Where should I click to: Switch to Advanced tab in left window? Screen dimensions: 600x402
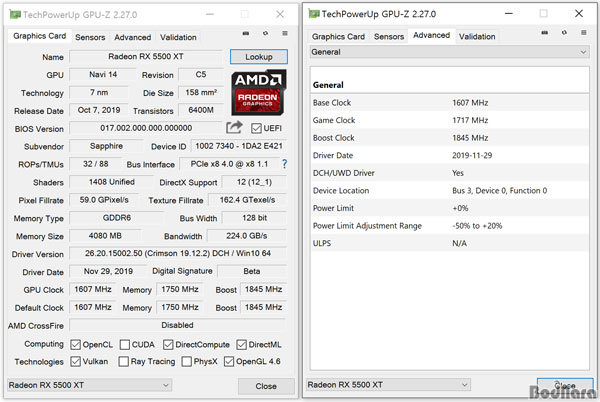tap(133, 37)
